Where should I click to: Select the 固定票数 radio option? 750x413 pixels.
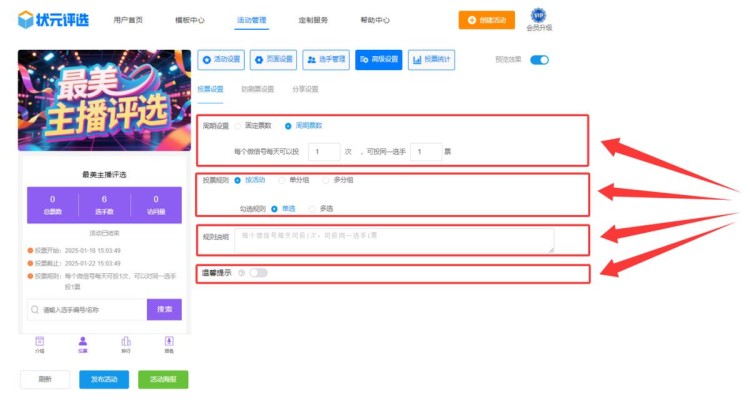pos(237,126)
